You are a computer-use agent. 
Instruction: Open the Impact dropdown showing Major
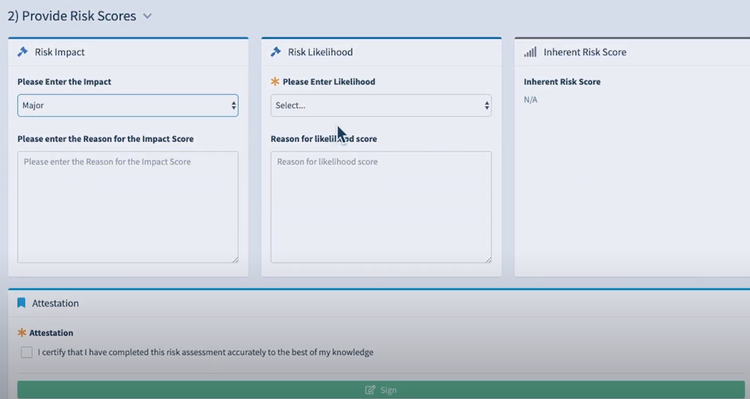(128, 105)
